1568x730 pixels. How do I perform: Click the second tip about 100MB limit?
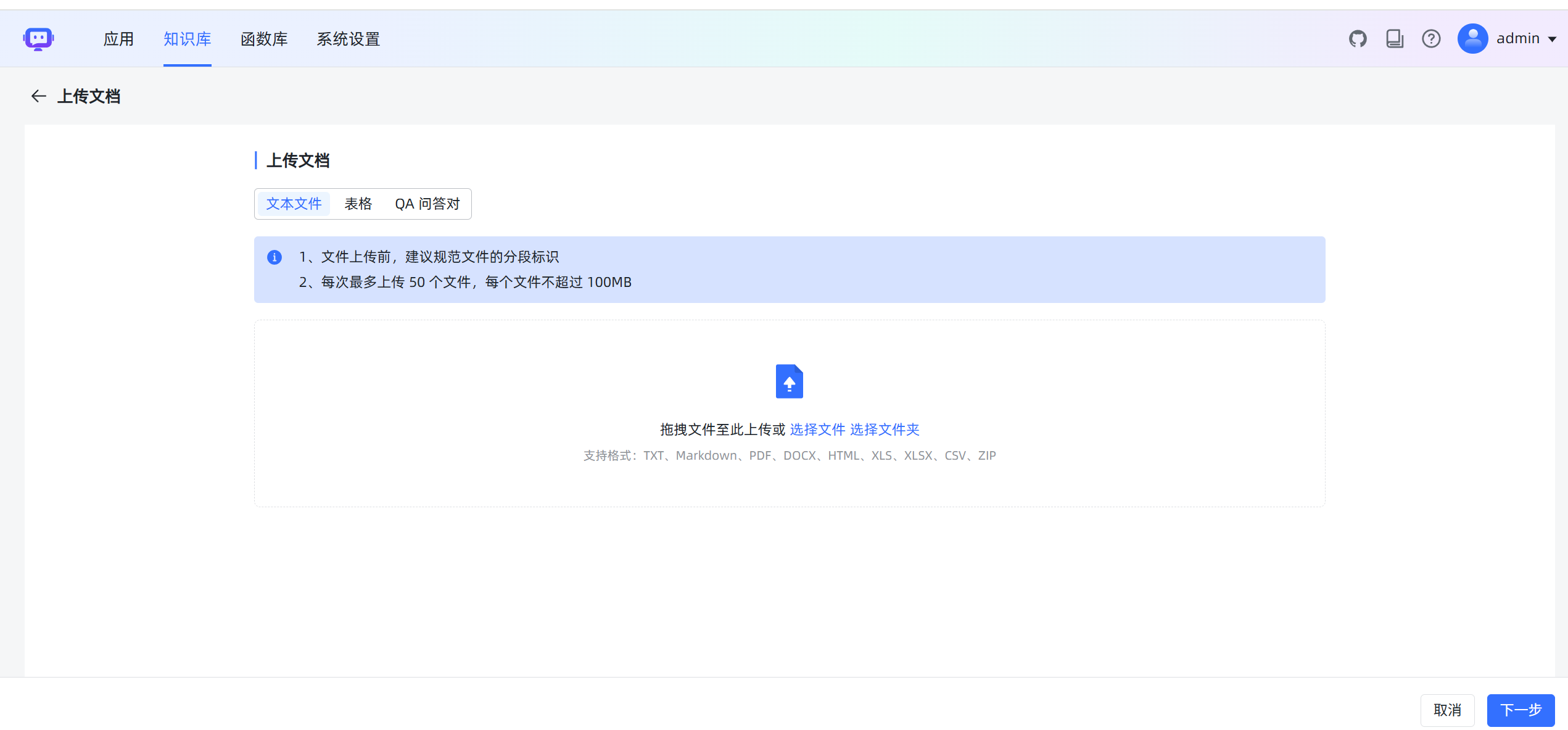[465, 282]
